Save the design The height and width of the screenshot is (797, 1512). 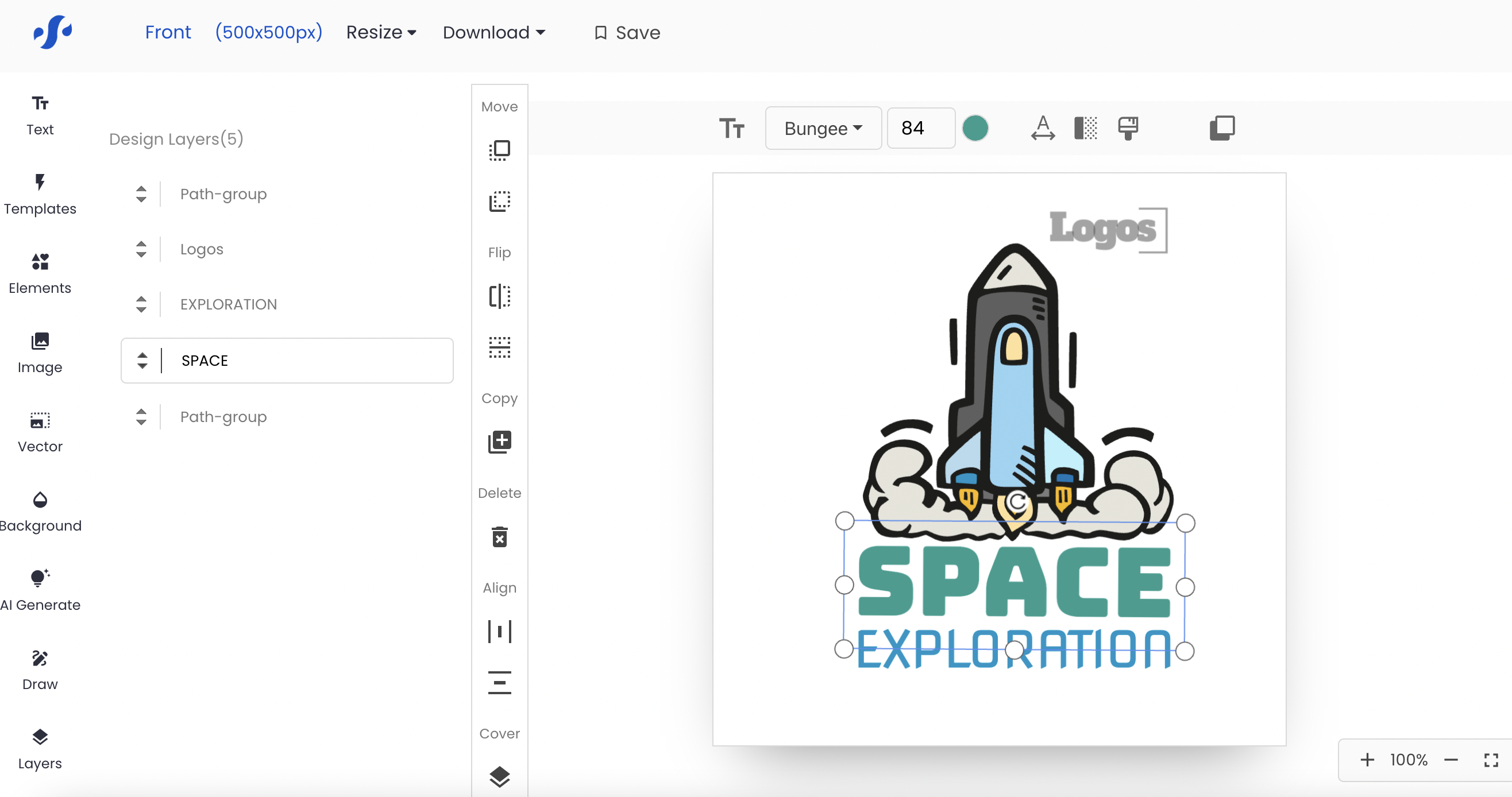tap(627, 33)
